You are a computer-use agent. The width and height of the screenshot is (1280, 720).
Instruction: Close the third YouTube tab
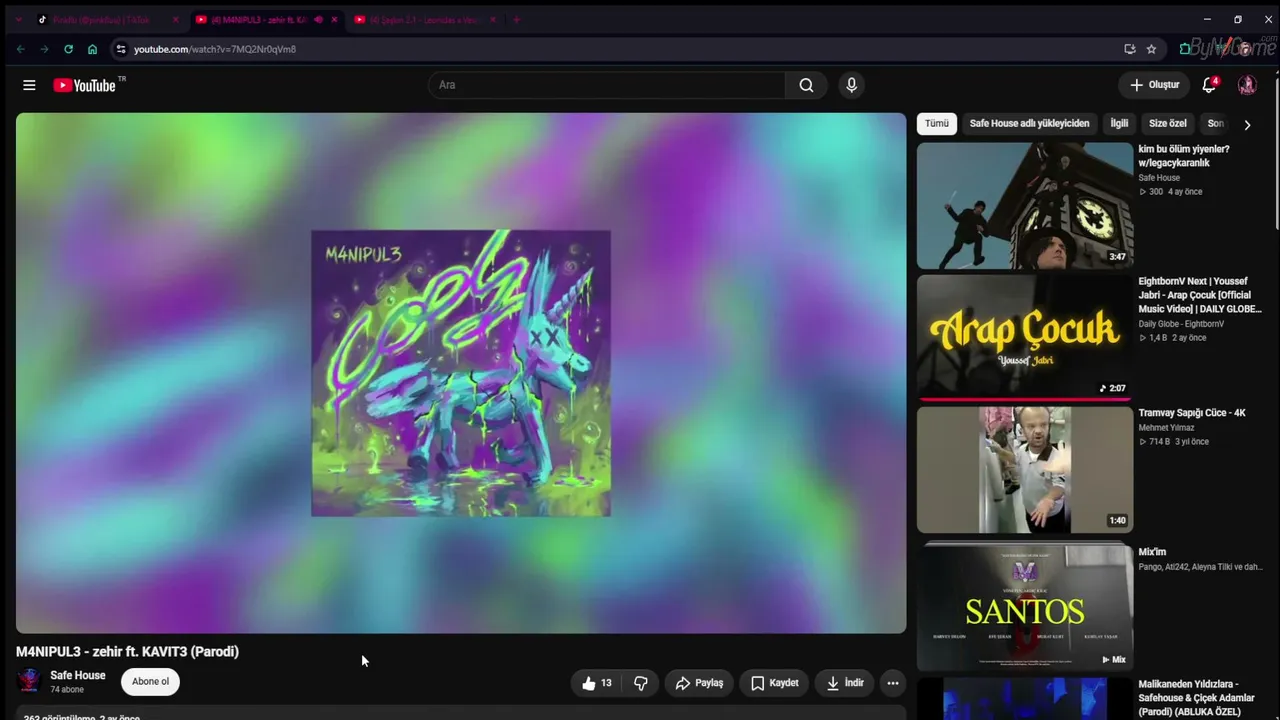pyautogui.click(x=492, y=19)
